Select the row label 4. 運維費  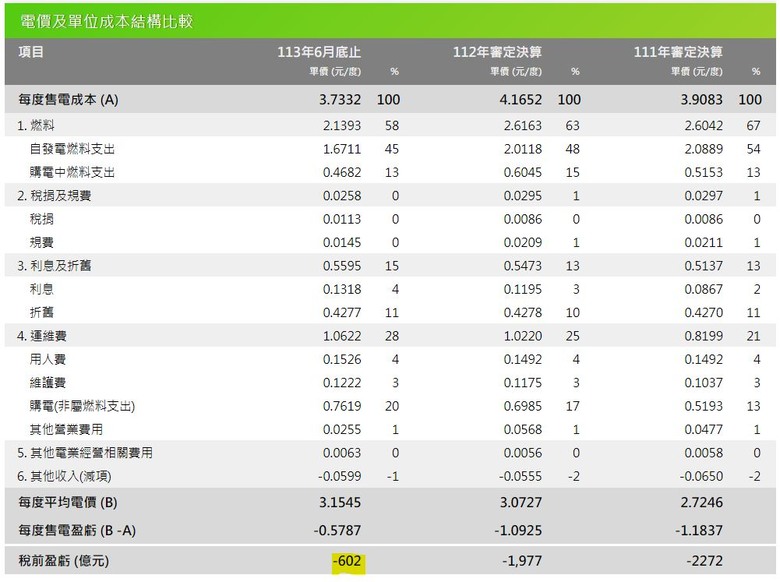(x=42, y=336)
